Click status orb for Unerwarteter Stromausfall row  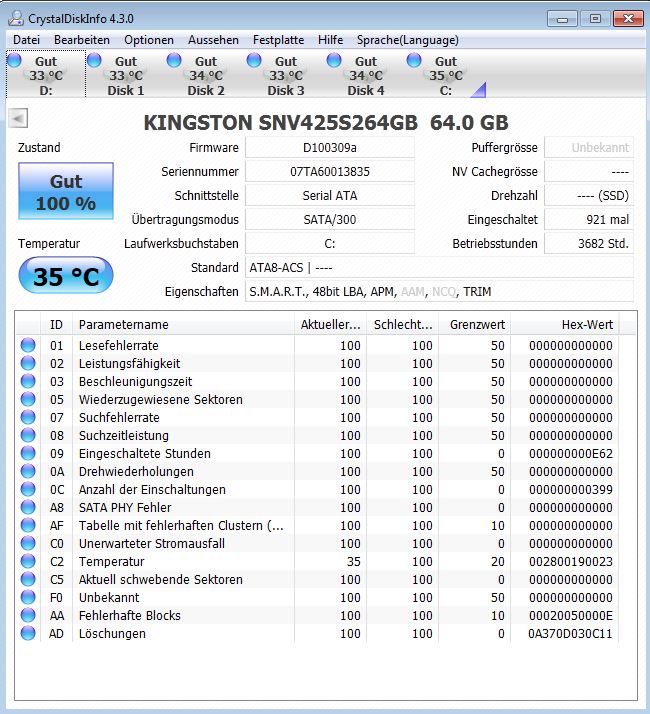point(28,543)
